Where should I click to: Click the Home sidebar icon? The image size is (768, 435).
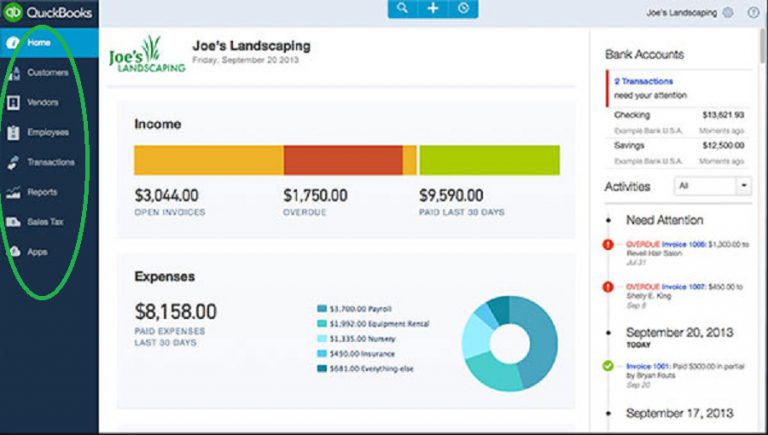[13, 43]
